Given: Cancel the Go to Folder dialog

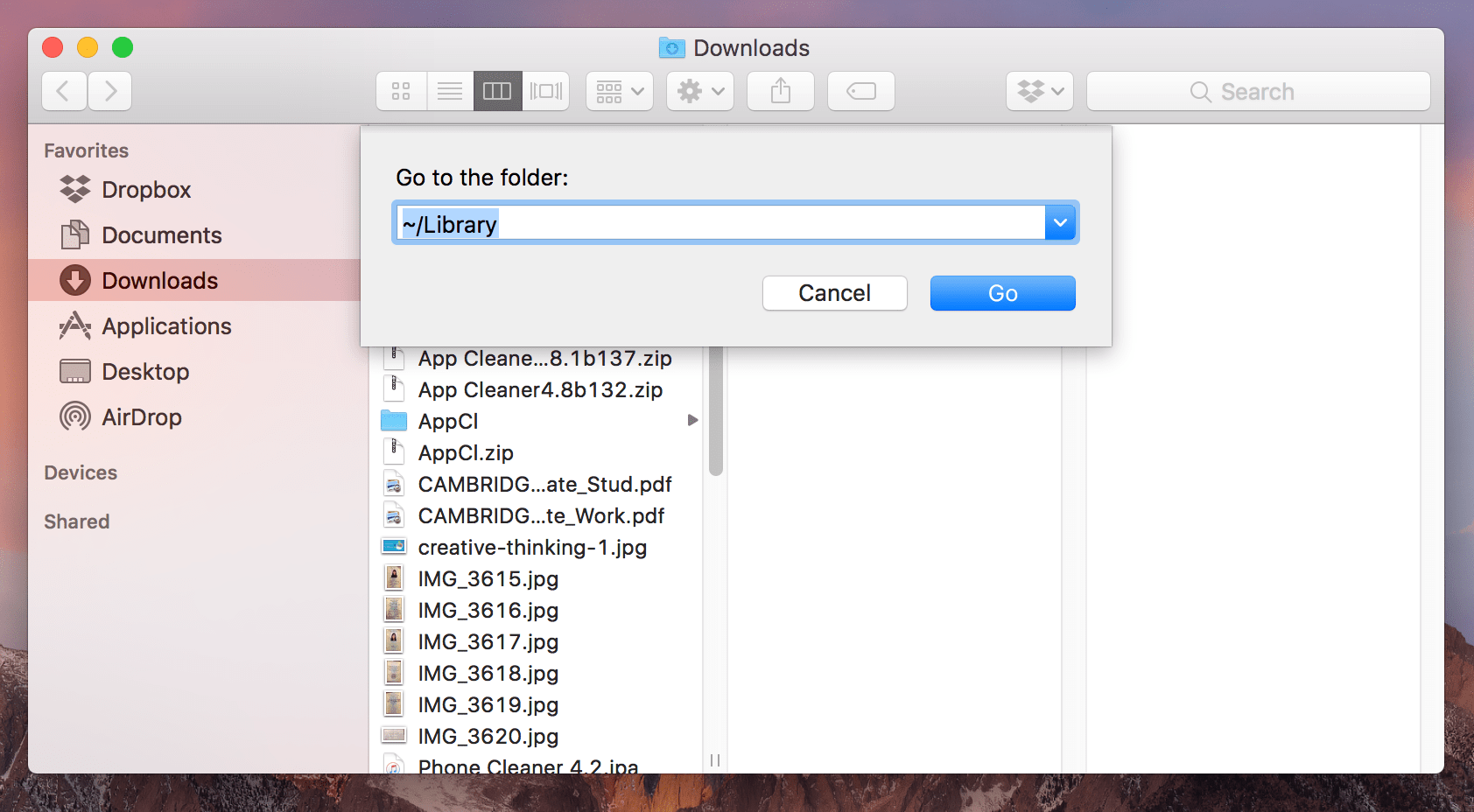Looking at the screenshot, I should [x=833, y=292].
